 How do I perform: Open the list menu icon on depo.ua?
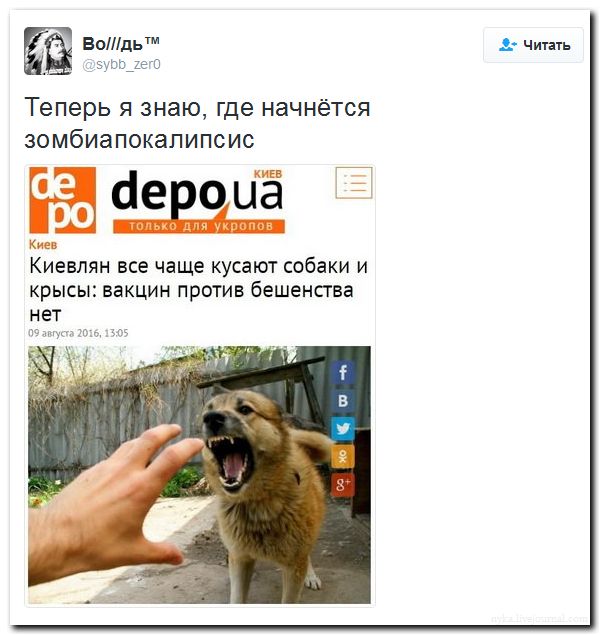354,183
